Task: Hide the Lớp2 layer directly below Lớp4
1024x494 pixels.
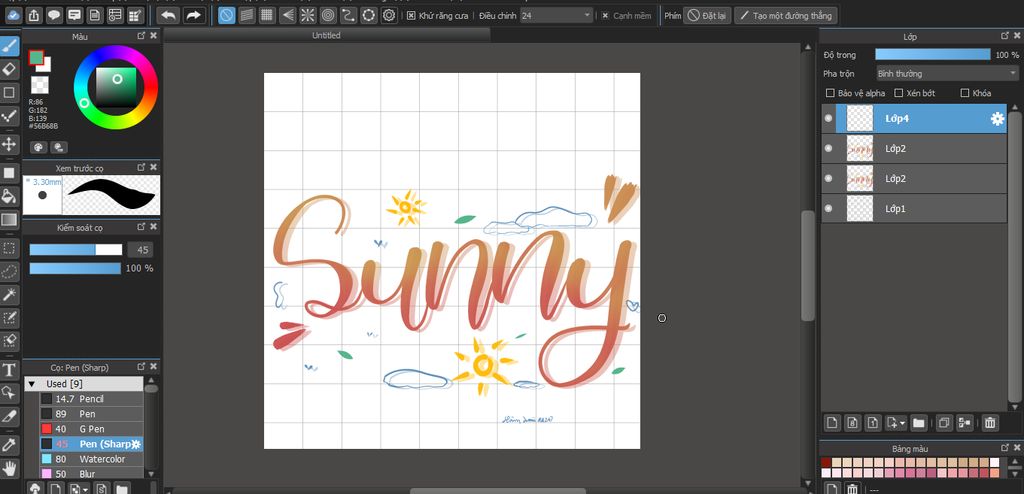Action: (829, 148)
